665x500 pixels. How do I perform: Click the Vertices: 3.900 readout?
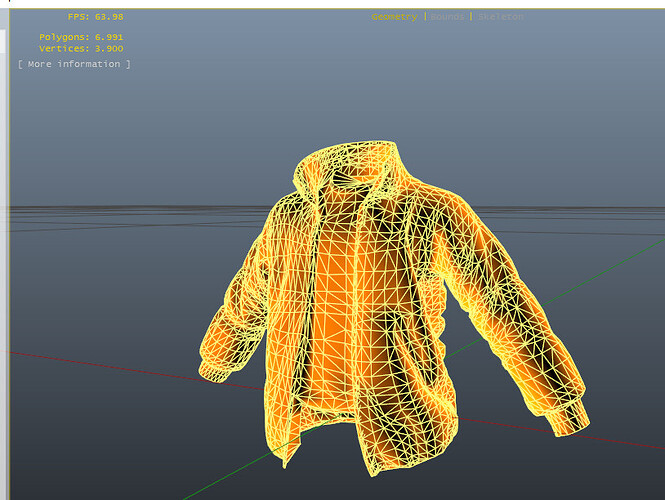[81, 49]
